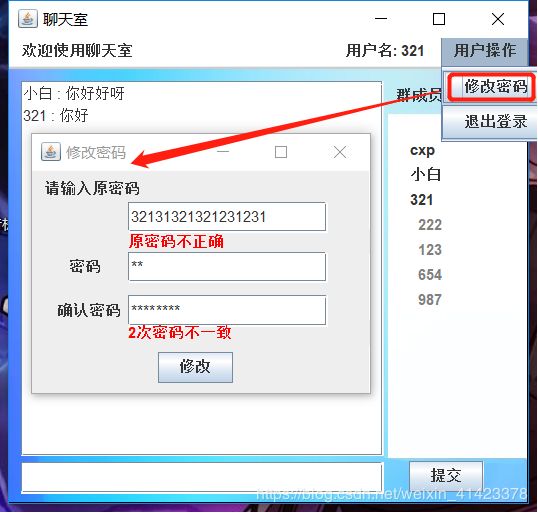The height and width of the screenshot is (513, 538).
Task: Select member cxp in group list
Action: [x=422, y=150]
